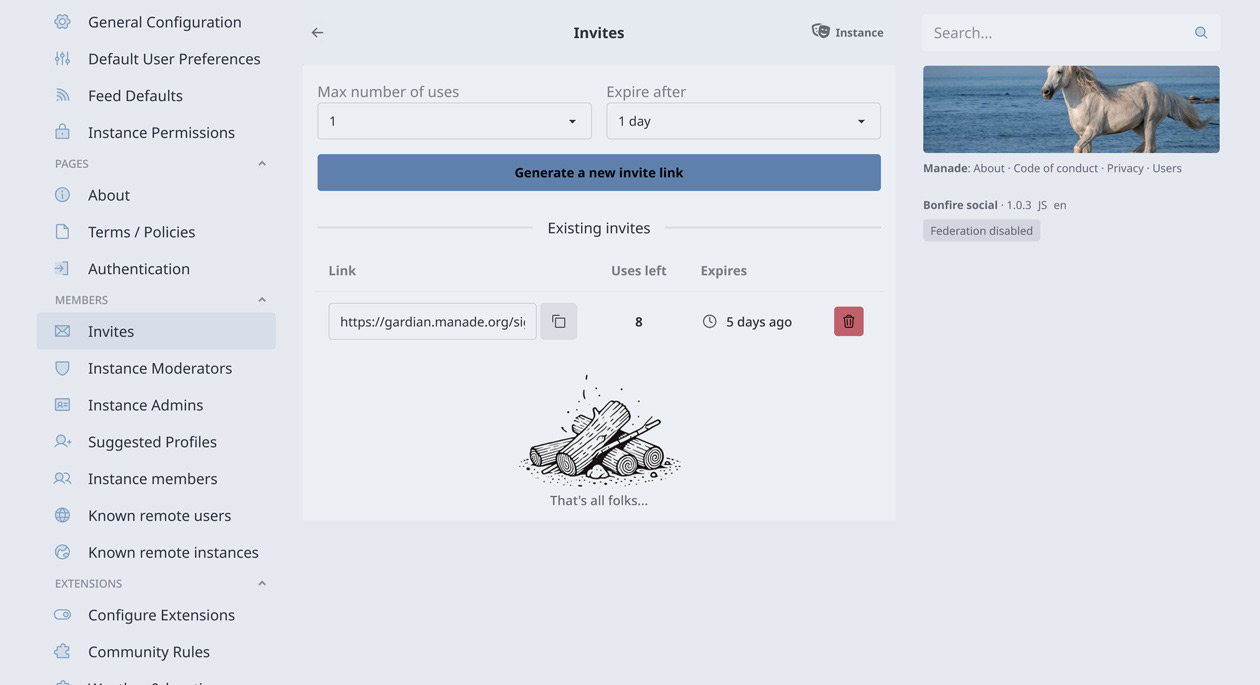Viewport: 1260px width, 685px height.
Task: Click the Known remote users globe icon
Action: (62, 515)
